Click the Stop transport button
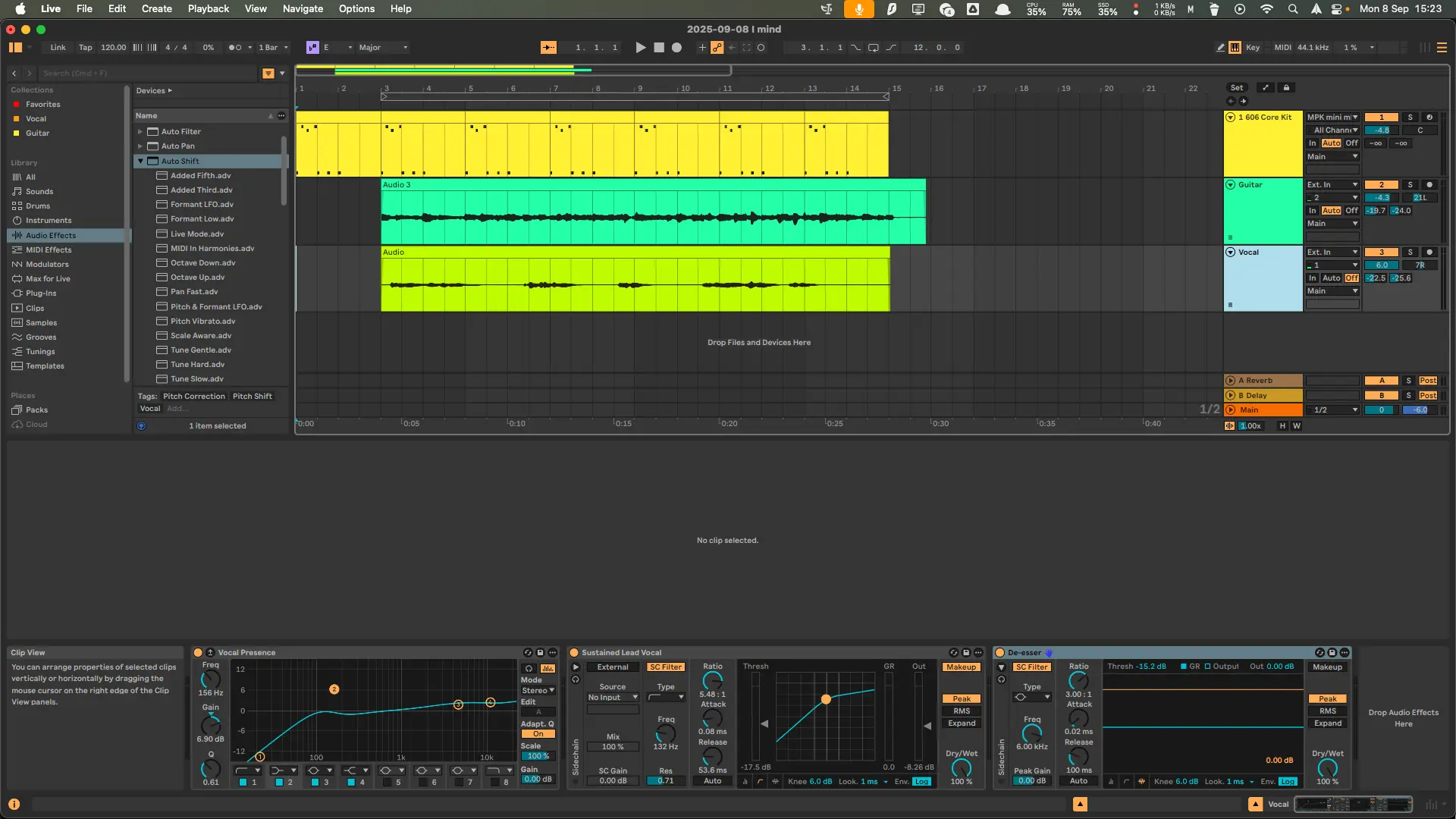This screenshot has height=819, width=1456. [x=658, y=47]
